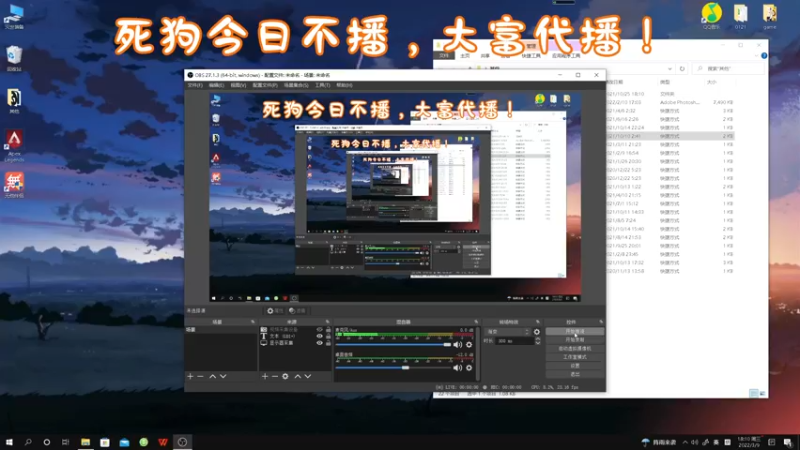The image size is (800, 450).
Task: Move scene up with the arrow icon
Action: point(213,377)
